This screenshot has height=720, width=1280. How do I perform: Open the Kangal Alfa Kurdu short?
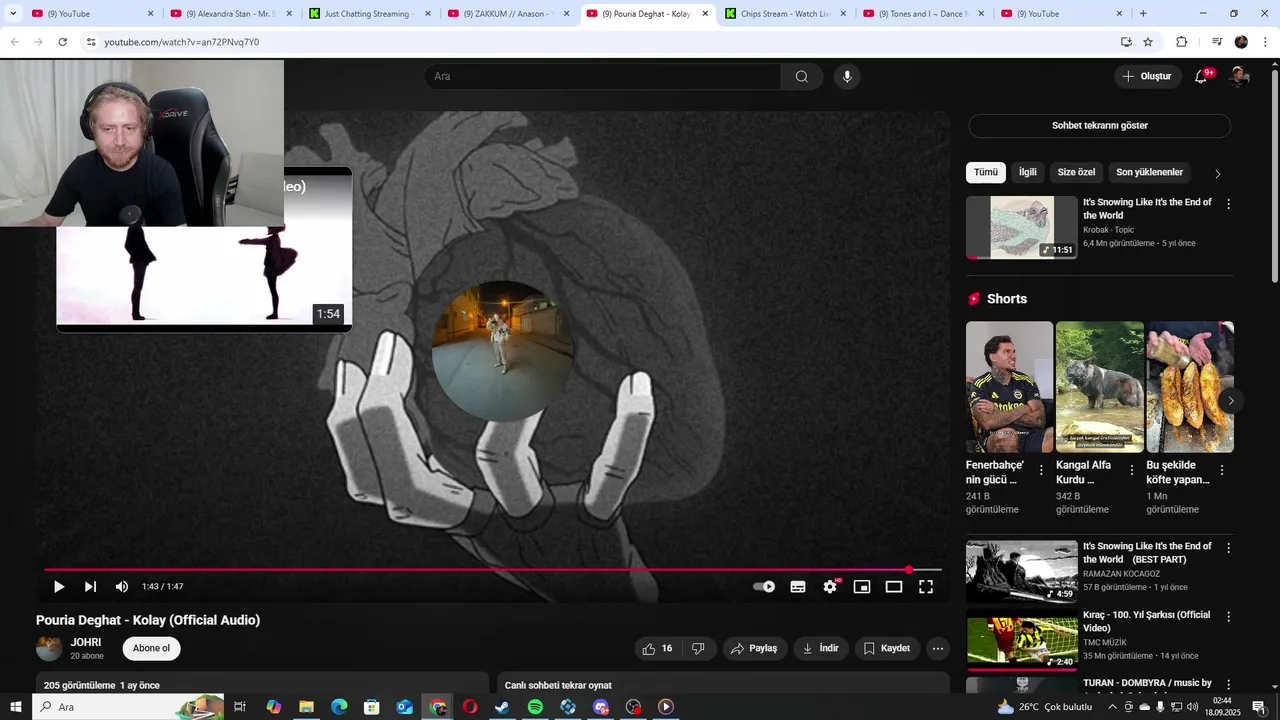point(1100,387)
